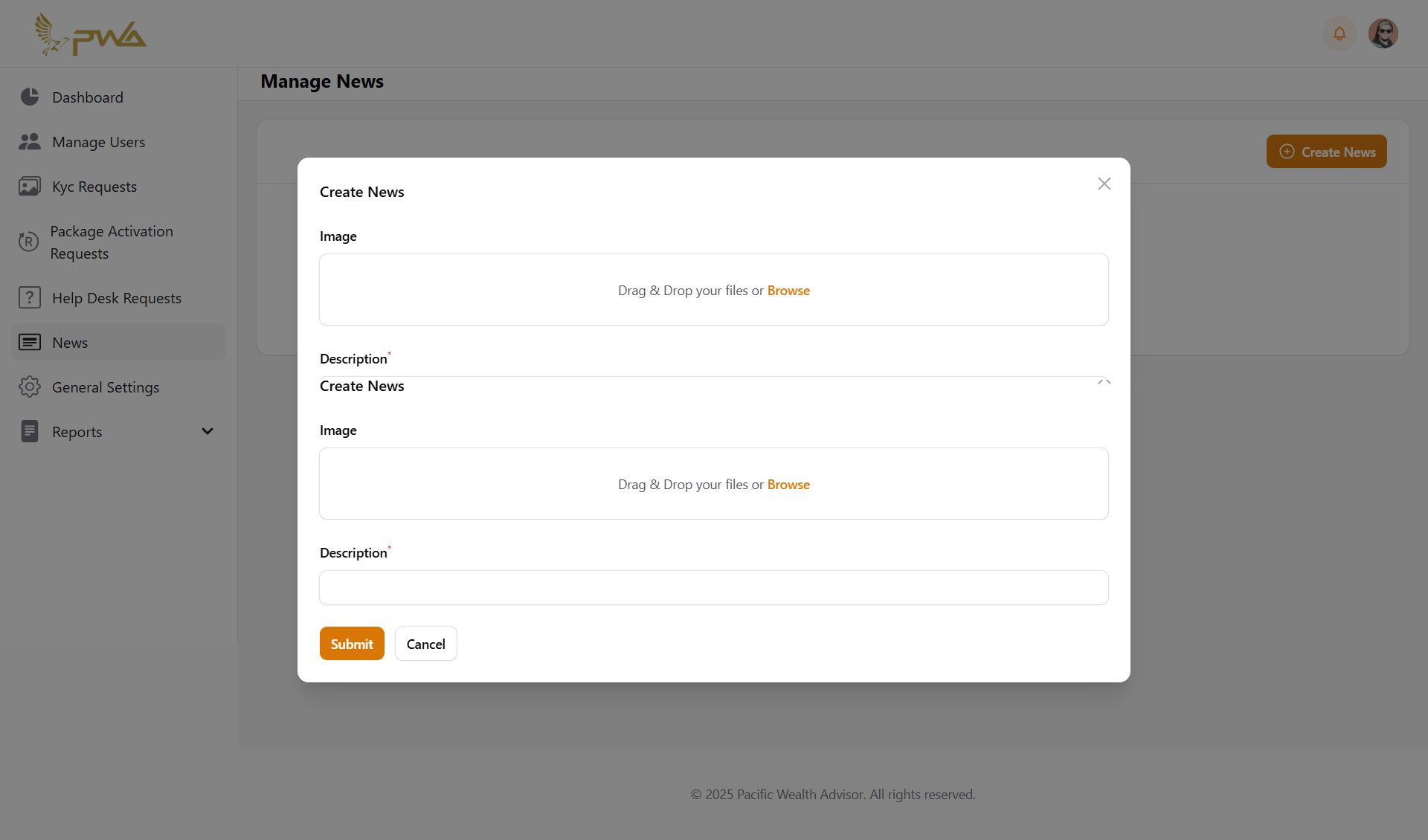1428x840 pixels.
Task: Open the notification bell
Action: tap(1339, 33)
